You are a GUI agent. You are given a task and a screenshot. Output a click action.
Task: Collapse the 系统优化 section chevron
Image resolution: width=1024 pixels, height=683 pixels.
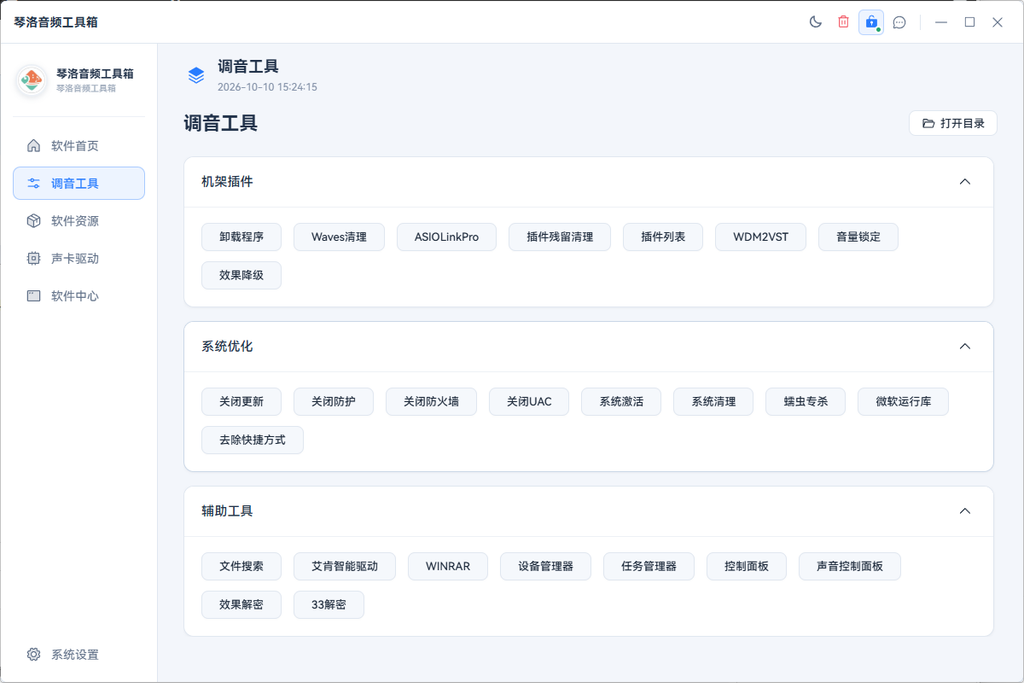click(965, 346)
